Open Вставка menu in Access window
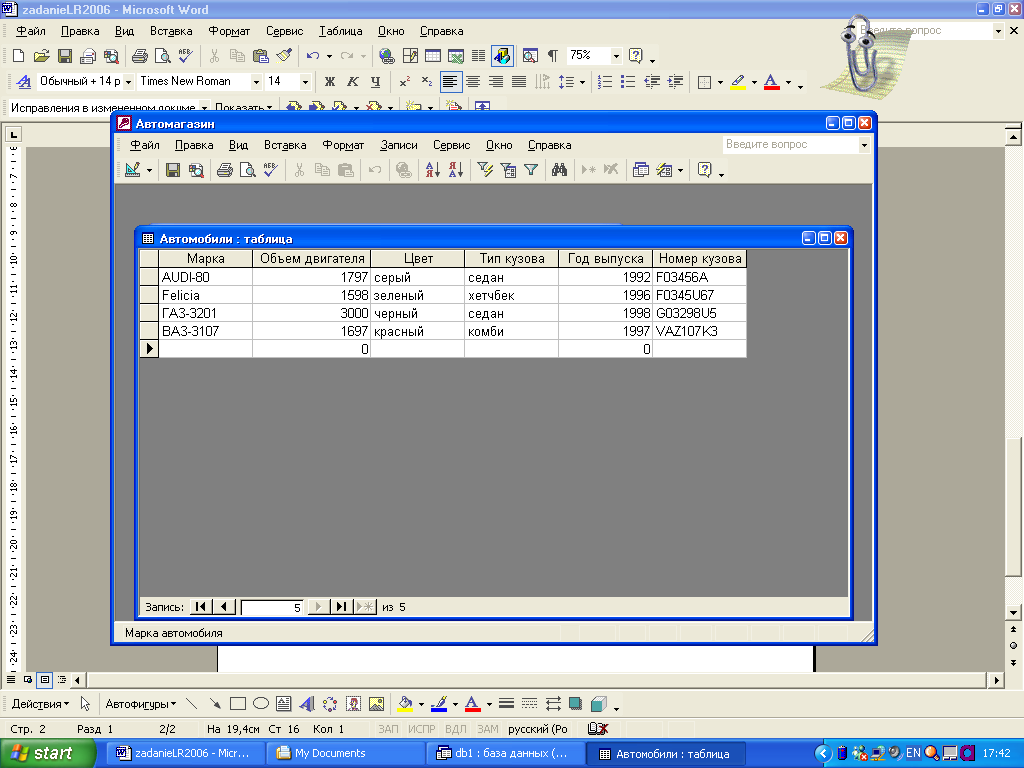The height and width of the screenshot is (768, 1024). click(285, 145)
